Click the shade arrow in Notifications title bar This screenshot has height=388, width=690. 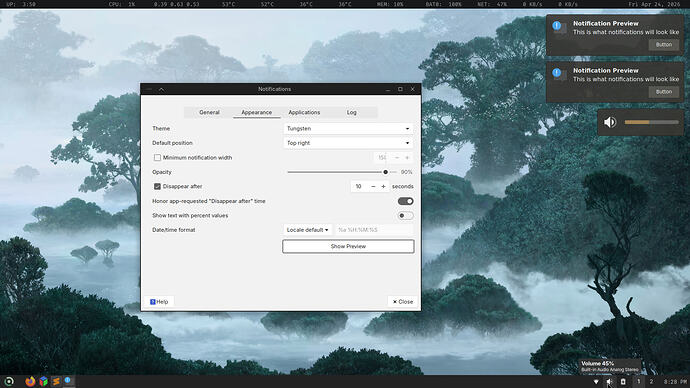pyautogui.click(x=161, y=89)
